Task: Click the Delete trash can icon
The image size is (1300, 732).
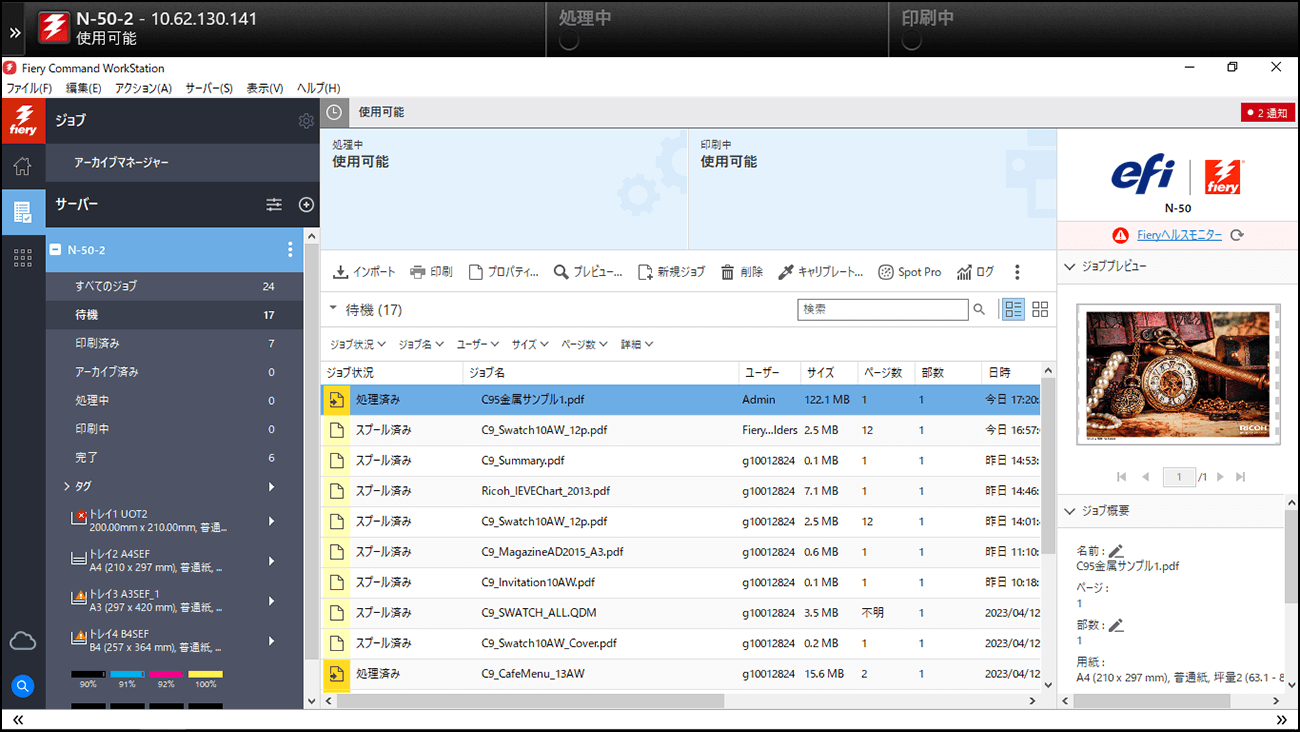Action: point(728,272)
